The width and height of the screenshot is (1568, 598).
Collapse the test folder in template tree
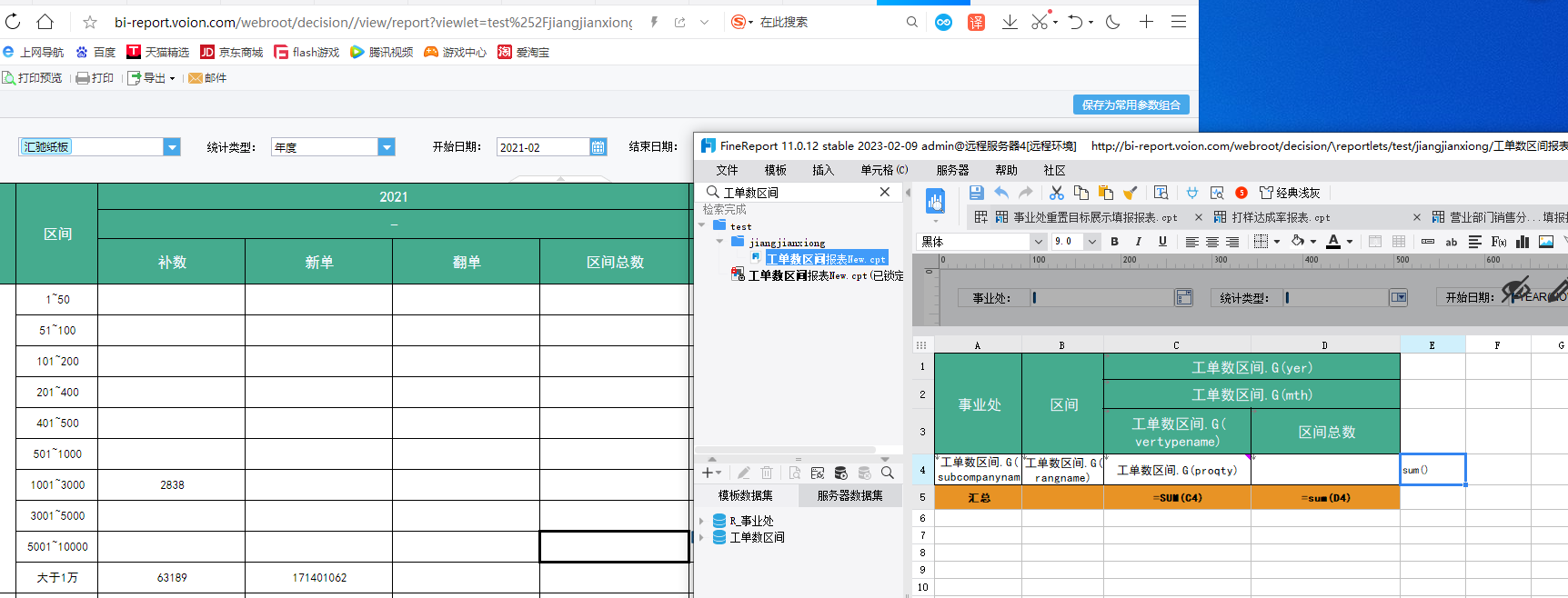[702, 225]
